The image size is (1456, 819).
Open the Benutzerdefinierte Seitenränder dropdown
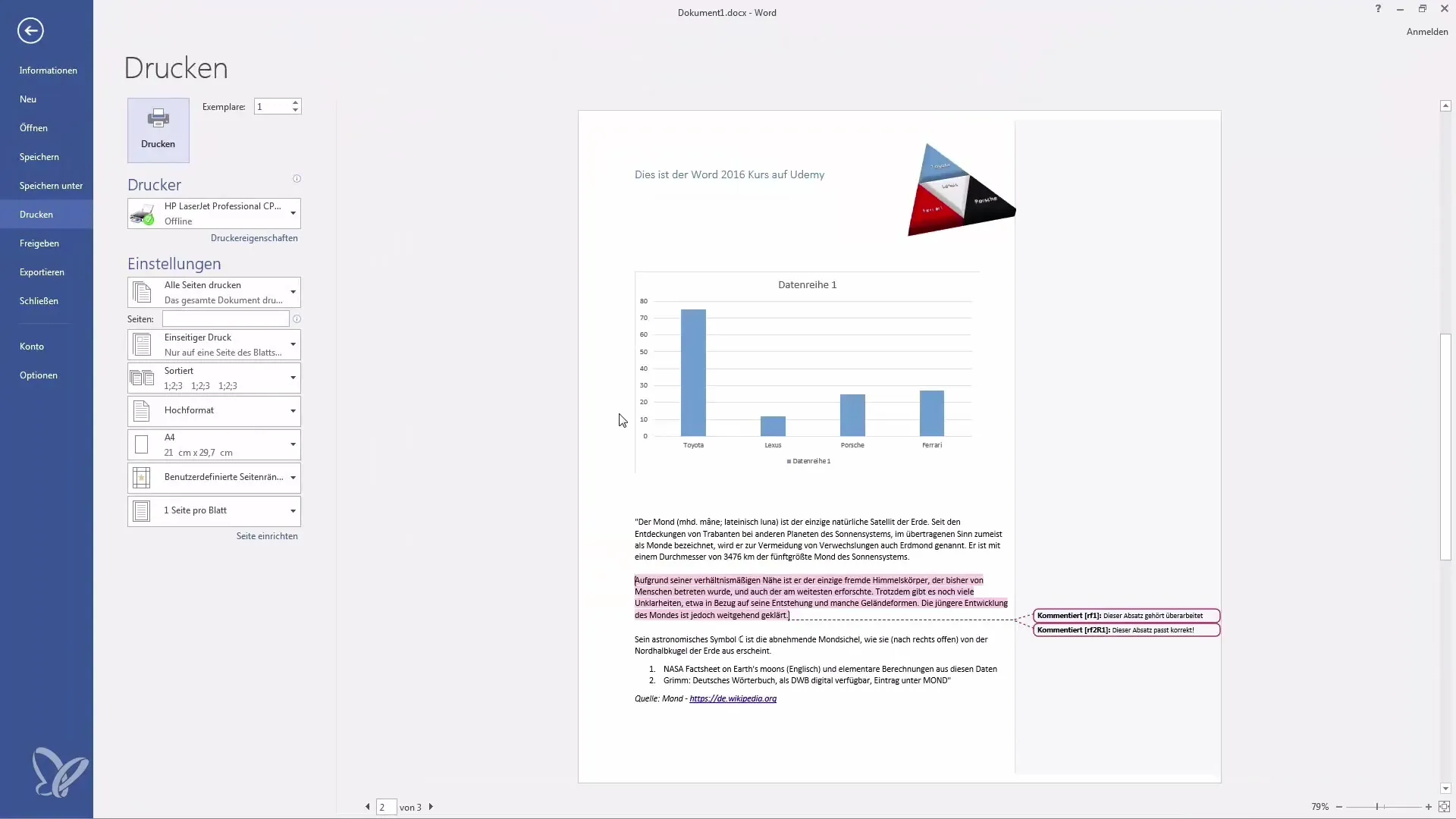[x=214, y=478]
